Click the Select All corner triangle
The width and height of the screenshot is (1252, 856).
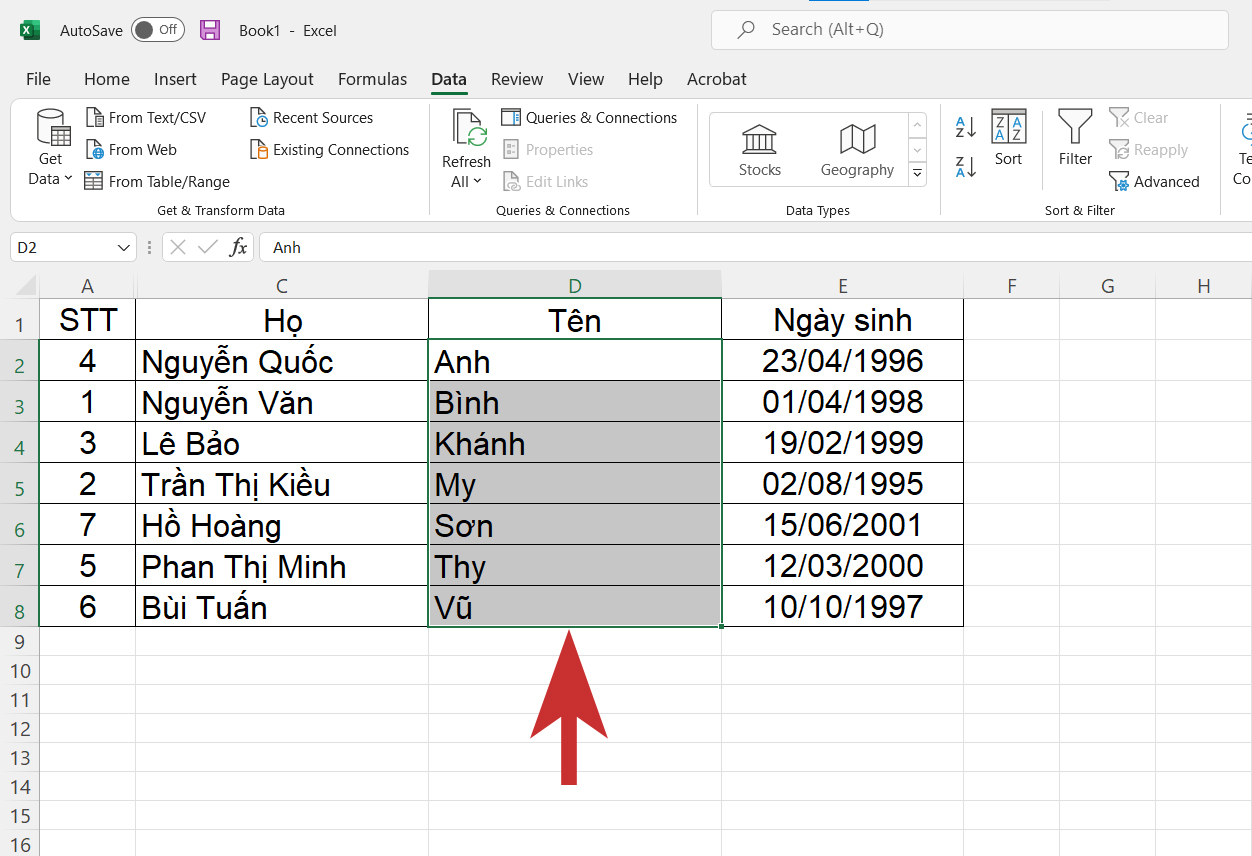click(26, 286)
